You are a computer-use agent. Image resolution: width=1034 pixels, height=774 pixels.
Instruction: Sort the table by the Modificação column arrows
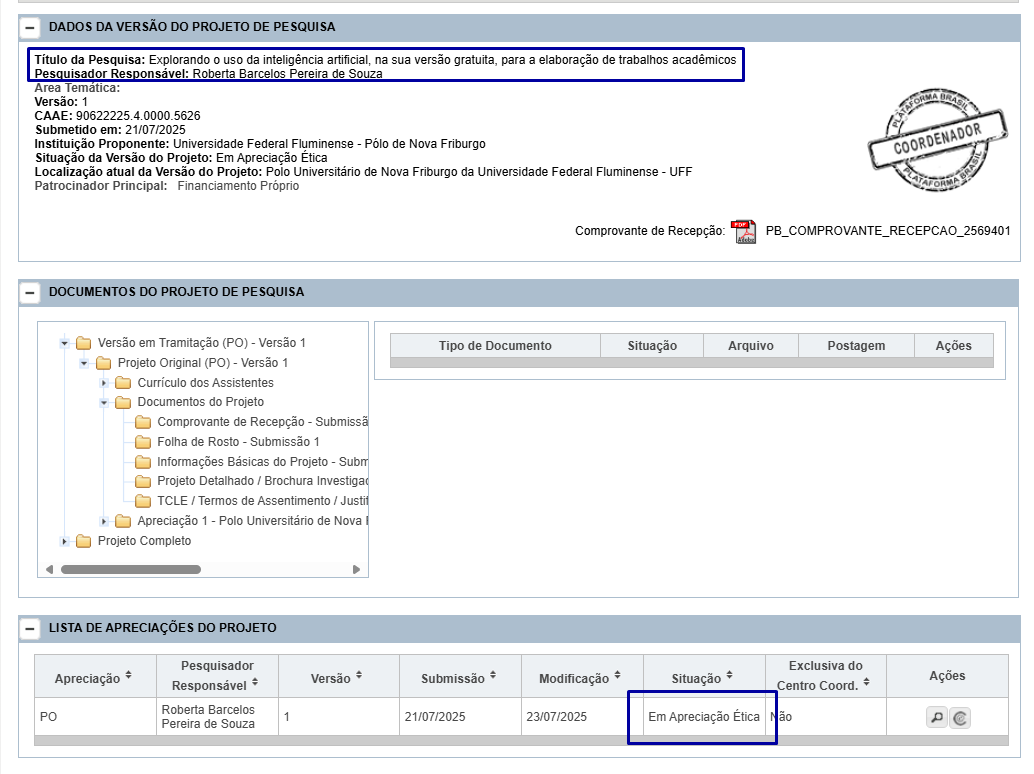pos(619,677)
